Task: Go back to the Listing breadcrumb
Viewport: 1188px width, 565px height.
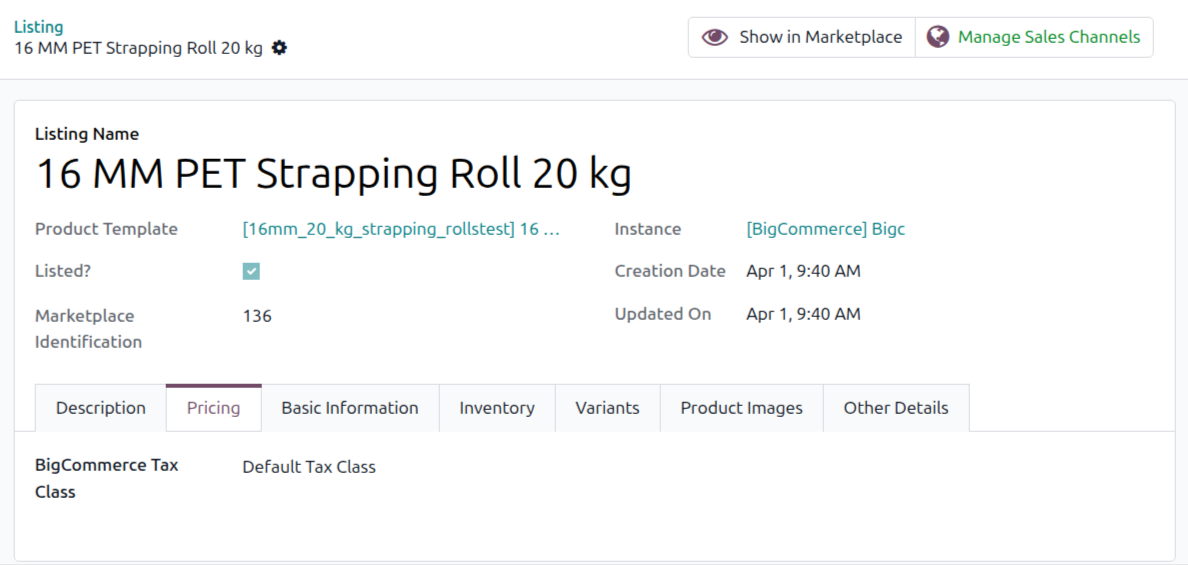Action: (39, 27)
